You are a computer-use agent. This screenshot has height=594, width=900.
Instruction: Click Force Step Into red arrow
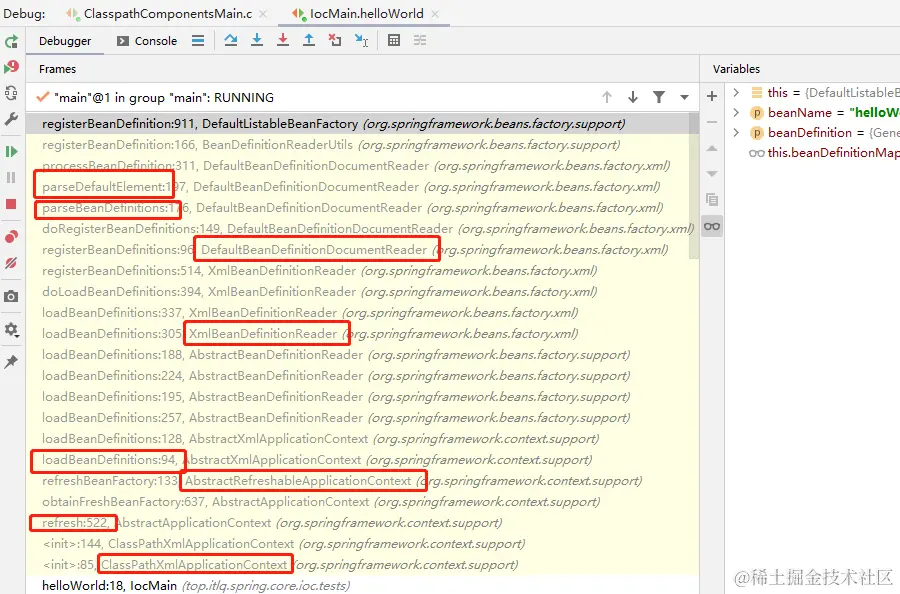pos(283,40)
